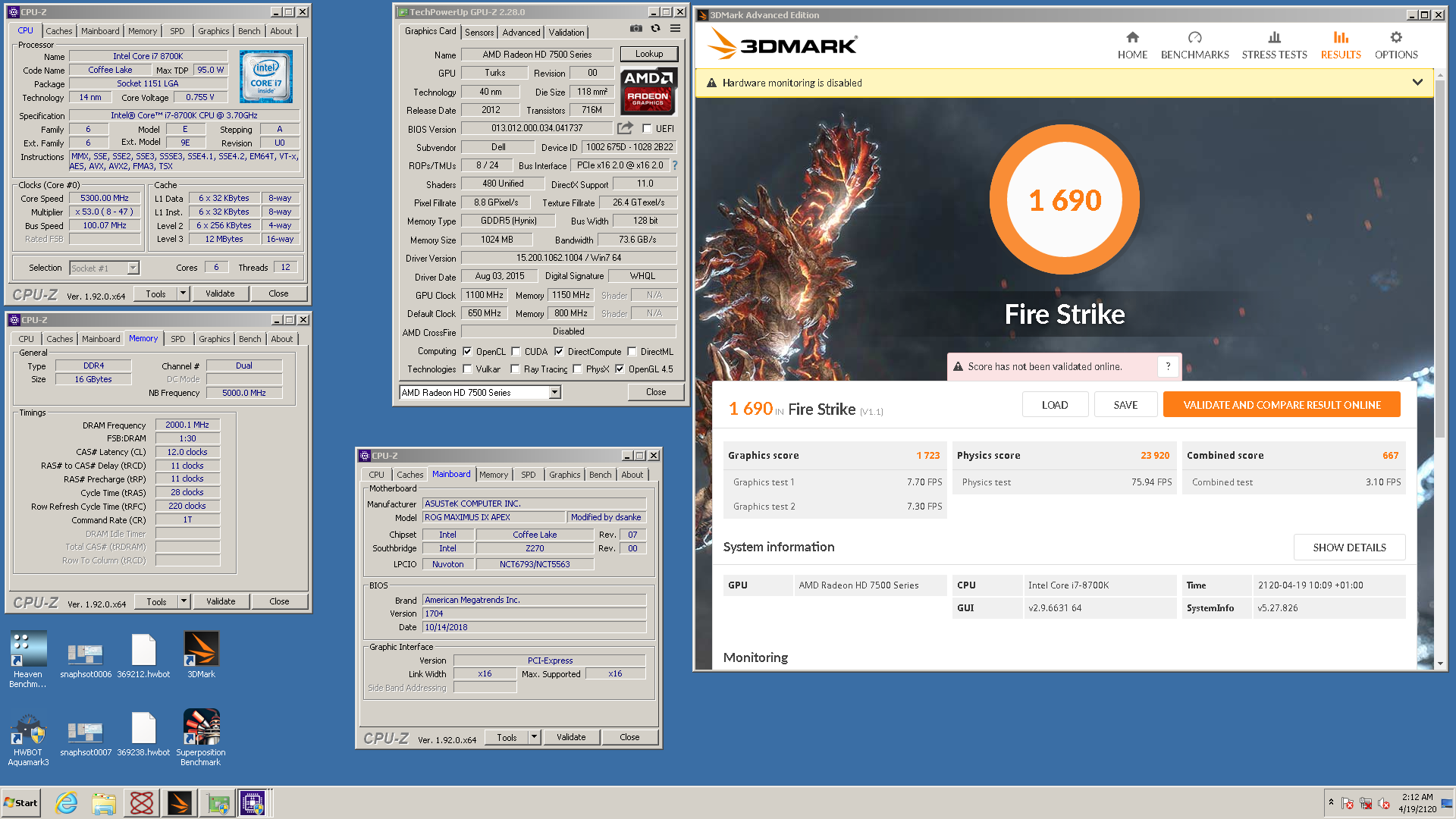Toggle the CUDA checkbox
1456x819 pixels.
pos(516,352)
